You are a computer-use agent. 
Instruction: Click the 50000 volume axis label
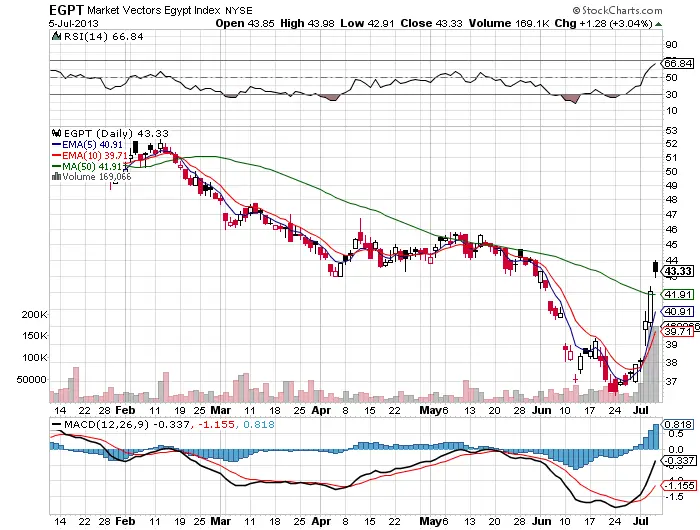(x=31, y=380)
